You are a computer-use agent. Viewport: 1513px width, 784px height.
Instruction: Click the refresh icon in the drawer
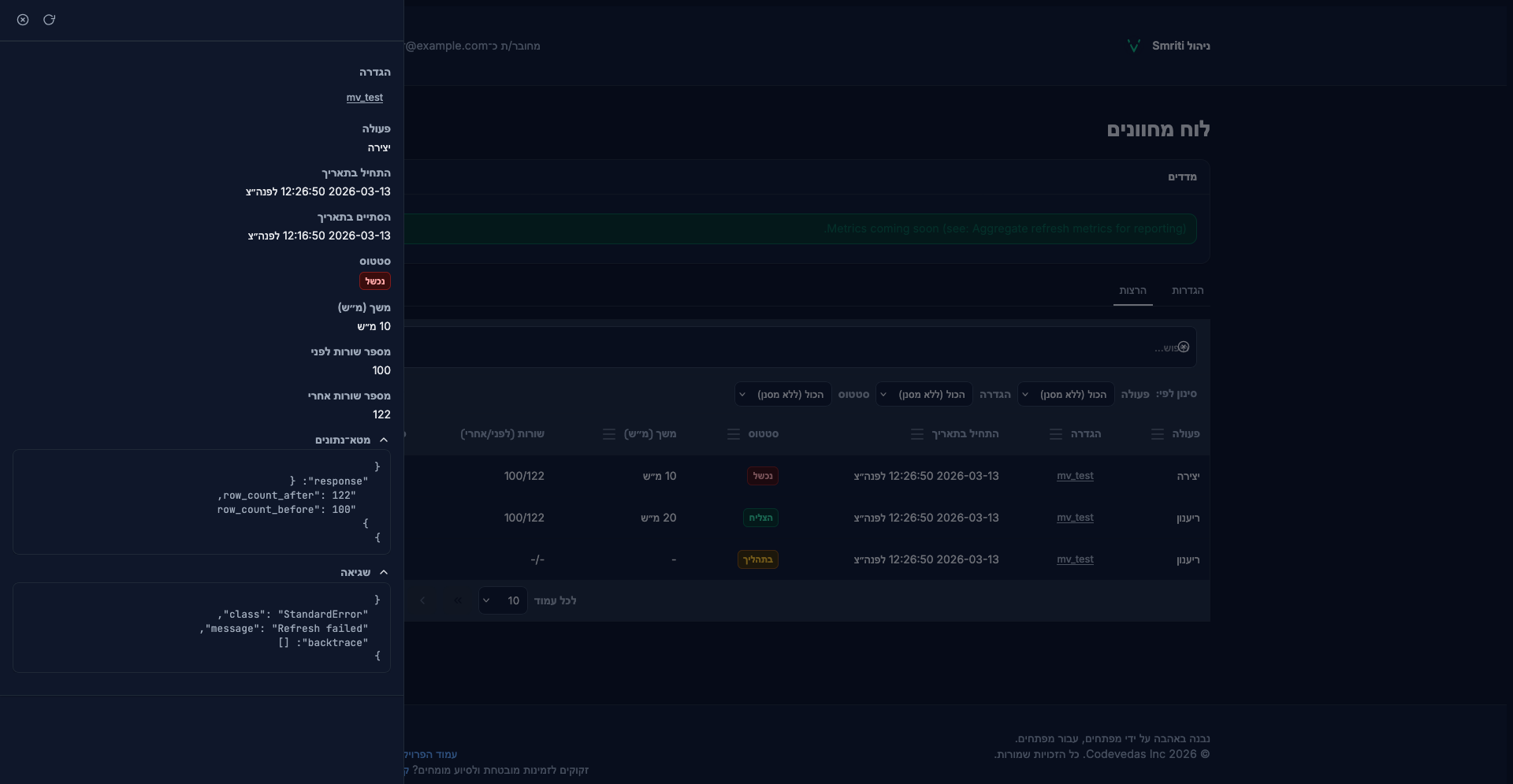coord(49,20)
